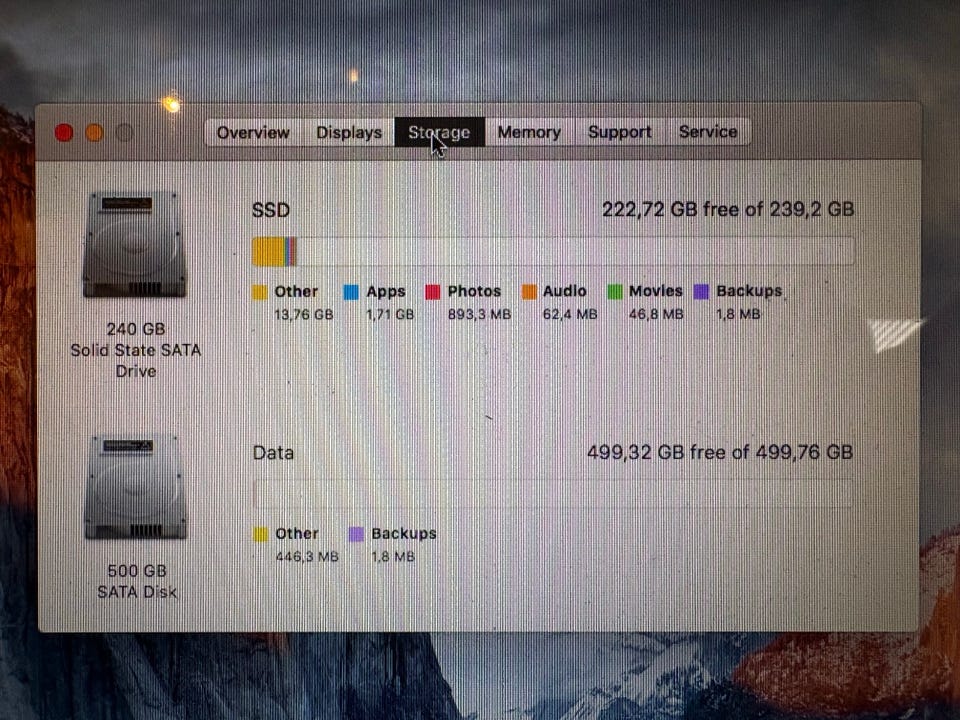Click the "62,4 MB" Audio value
Screen dimensions: 960x720
[x=570, y=315]
